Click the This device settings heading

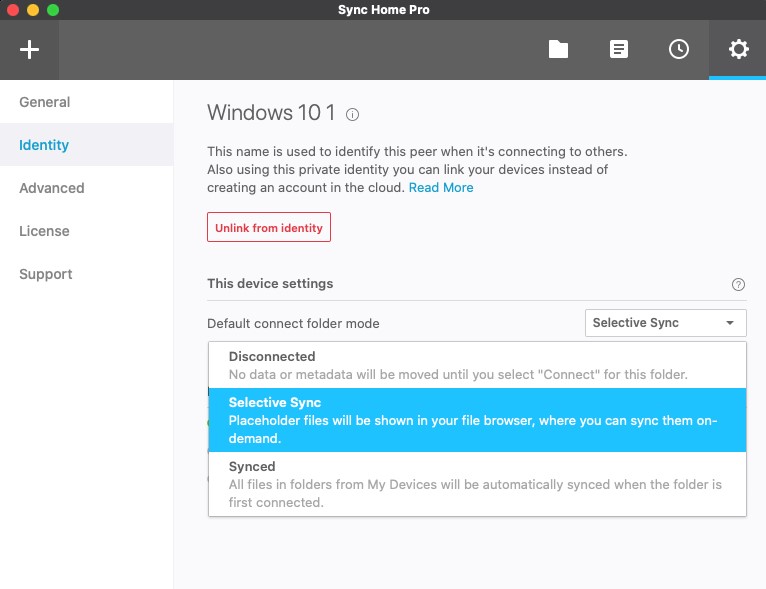click(x=270, y=284)
